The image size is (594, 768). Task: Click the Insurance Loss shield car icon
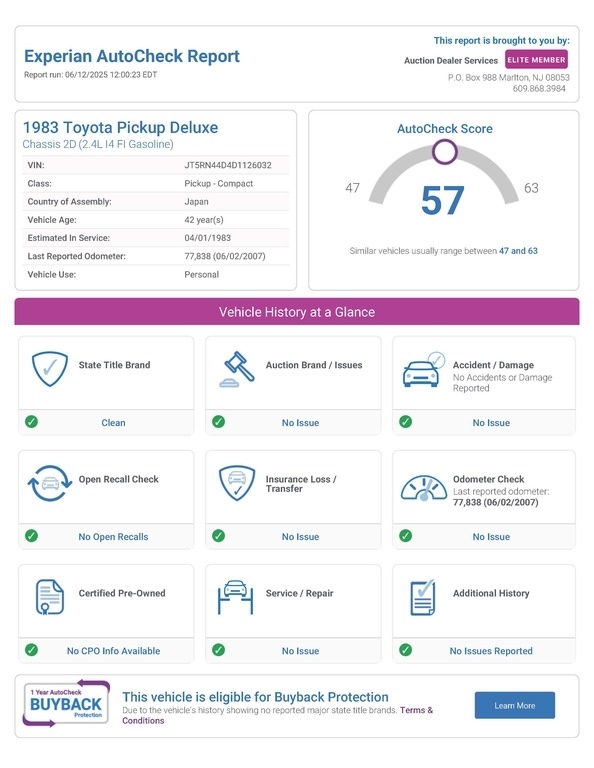pyautogui.click(x=237, y=483)
